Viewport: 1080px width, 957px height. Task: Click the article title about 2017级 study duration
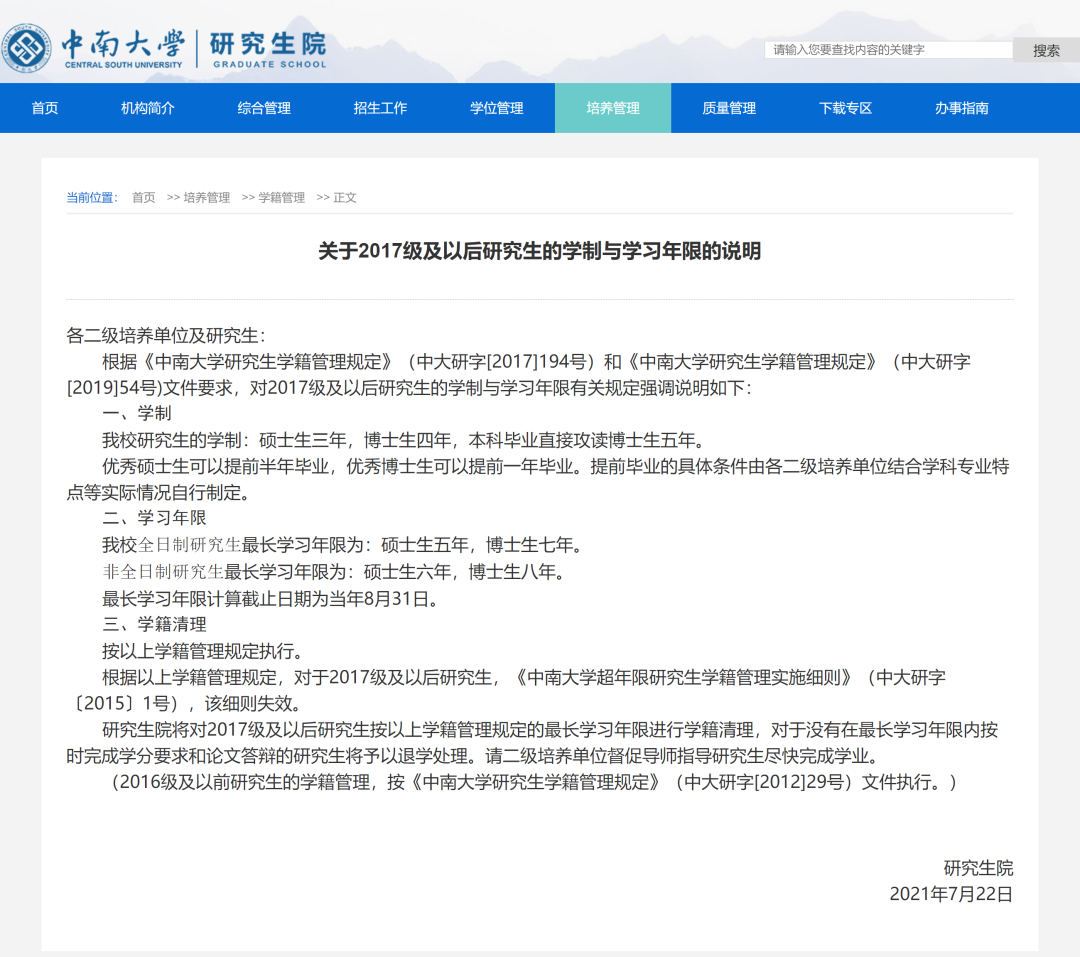point(539,252)
